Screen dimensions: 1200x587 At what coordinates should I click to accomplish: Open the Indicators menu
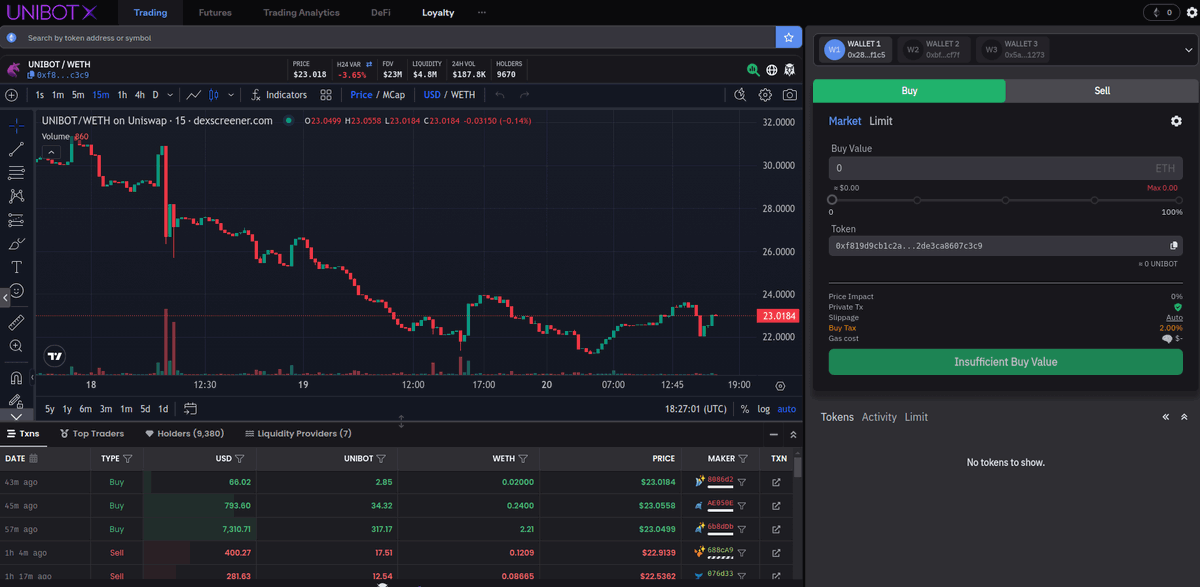tap(279, 95)
